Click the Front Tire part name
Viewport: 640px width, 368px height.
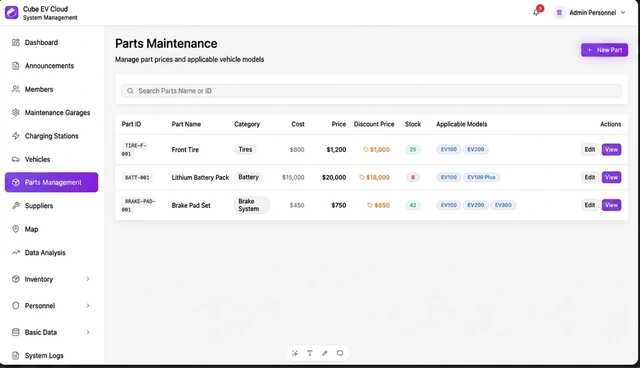pos(185,150)
